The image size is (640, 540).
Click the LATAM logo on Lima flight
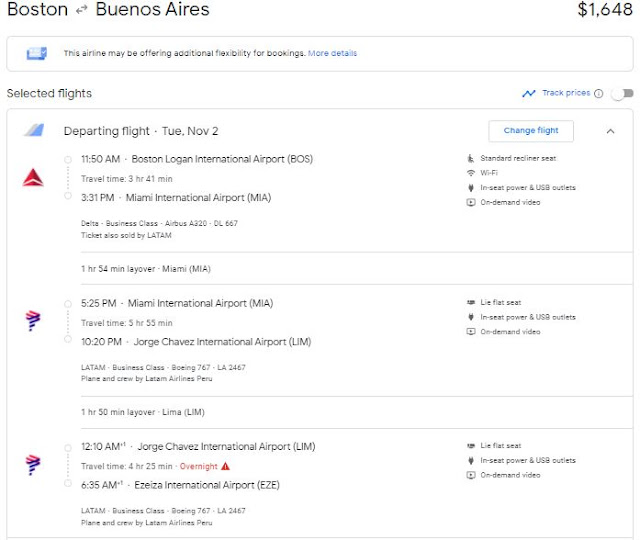click(x=33, y=464)
